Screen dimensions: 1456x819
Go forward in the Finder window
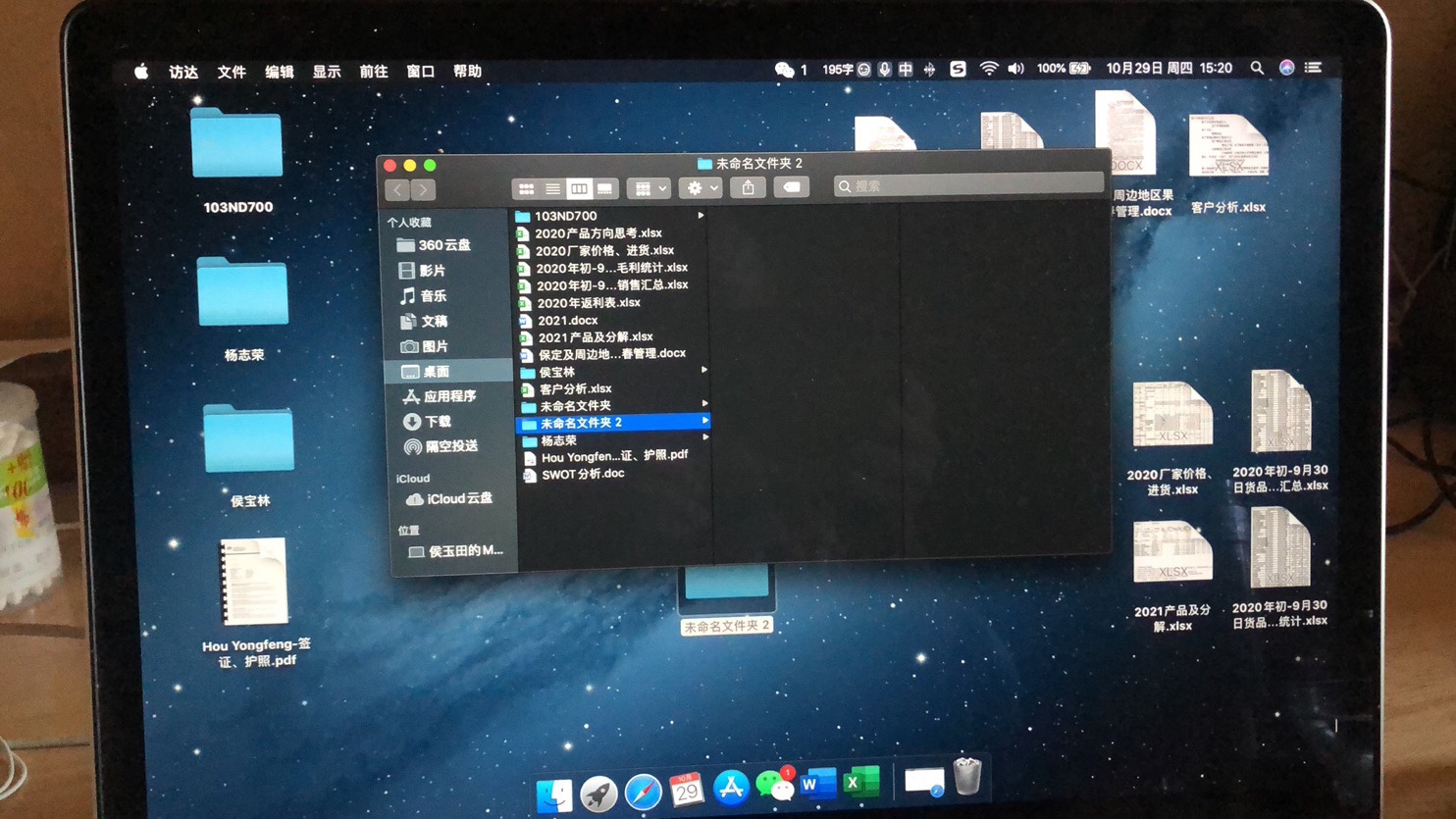coord(423,189)
